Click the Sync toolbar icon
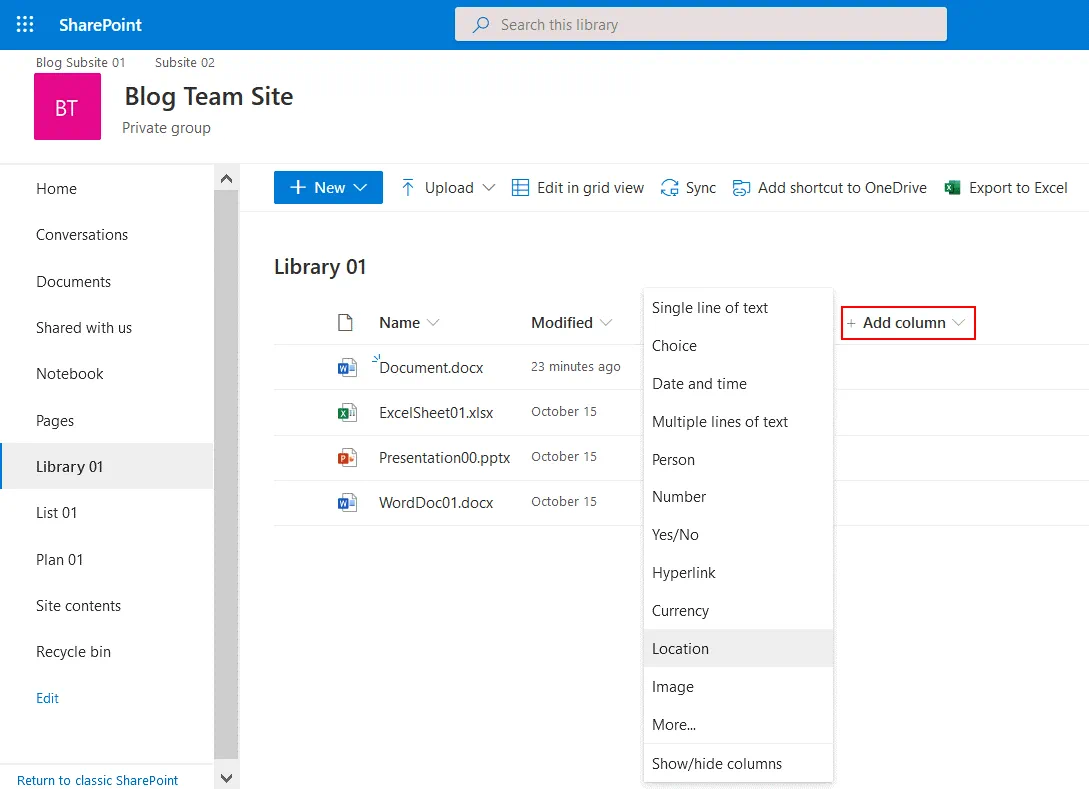This screenshot has height=789, width=1089. [x=670, y=188]
